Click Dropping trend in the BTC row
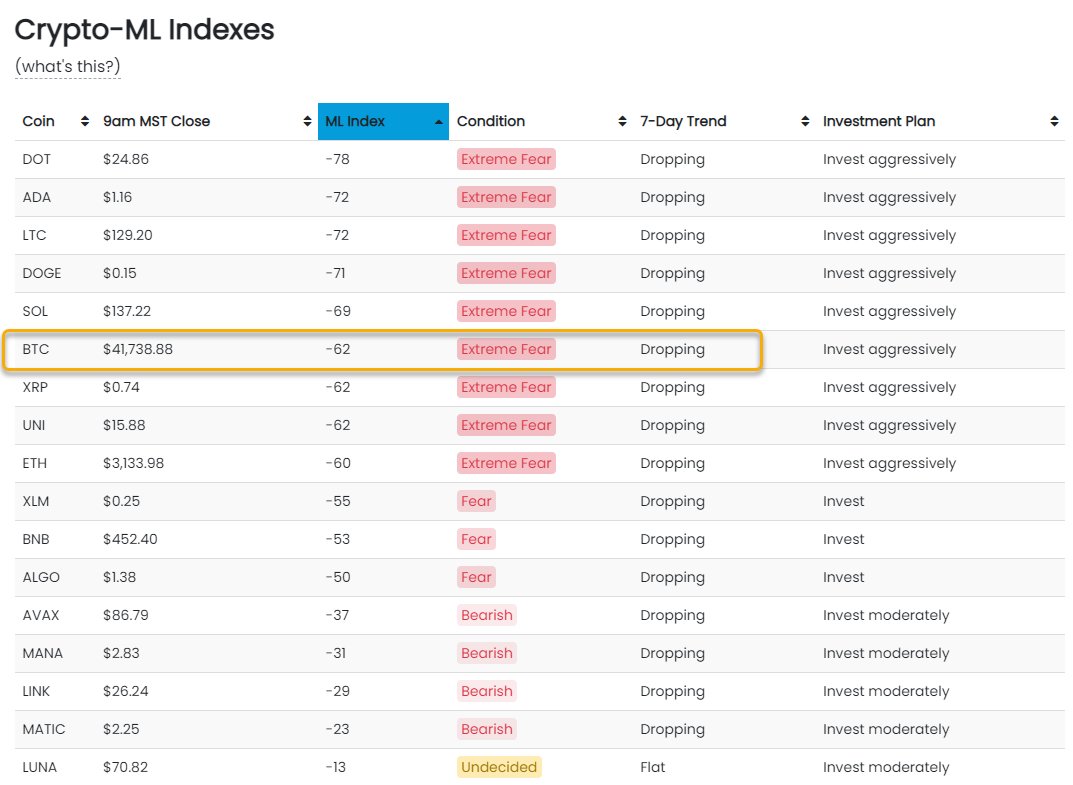 673,350
